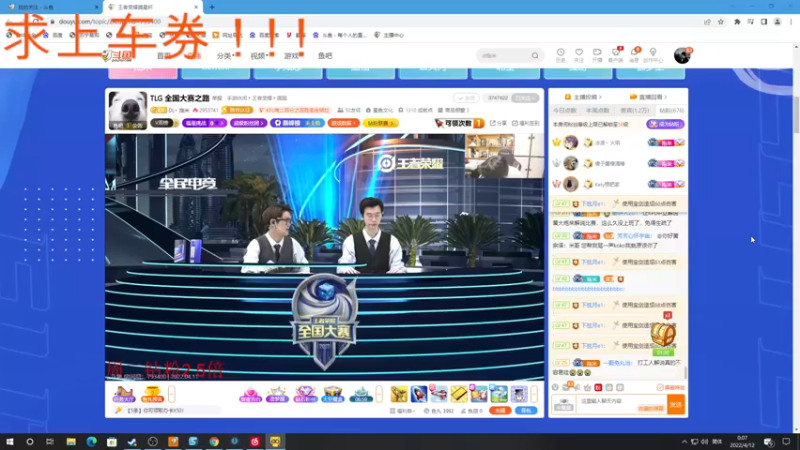Screen dimensions: 800x450
Task: Open the user avatar in header
Action: pos(682,55)
